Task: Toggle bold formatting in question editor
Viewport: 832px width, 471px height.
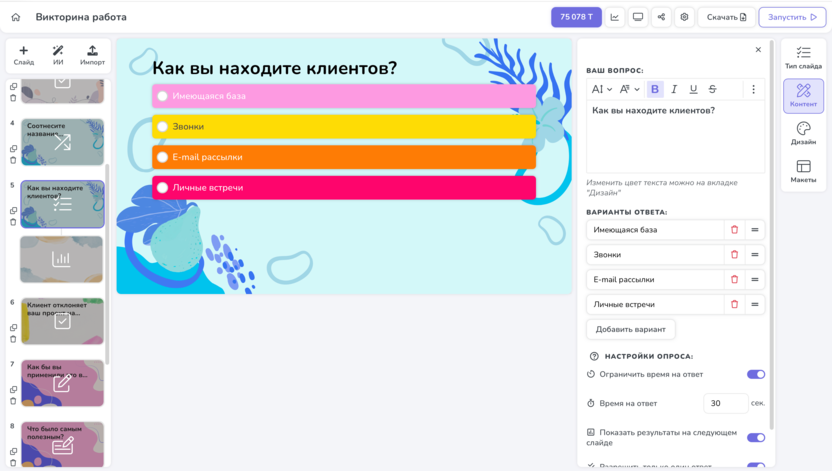Action: tap(655, 89)
